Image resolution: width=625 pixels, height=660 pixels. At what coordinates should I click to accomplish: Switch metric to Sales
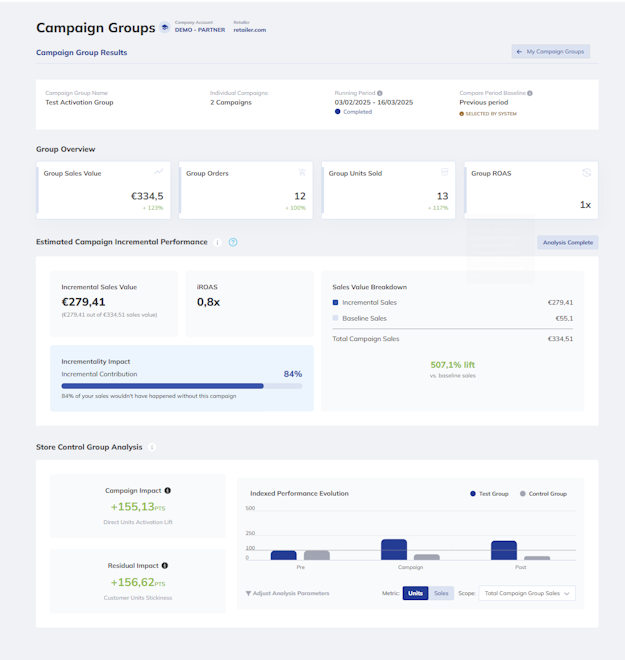point(441,593)
